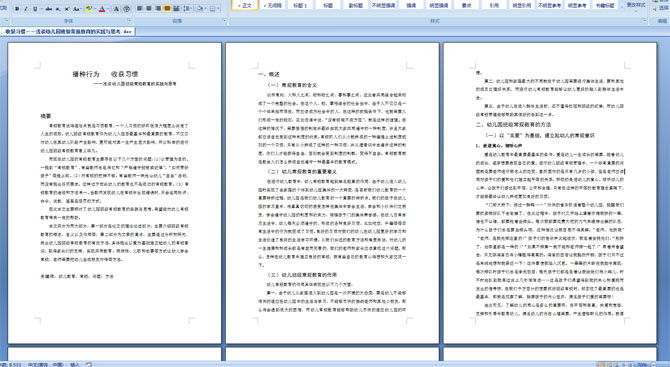The width and height of the screenshot is (670, 367).
Task: Open the font color dropdown arrow
Action: point(108,9)
